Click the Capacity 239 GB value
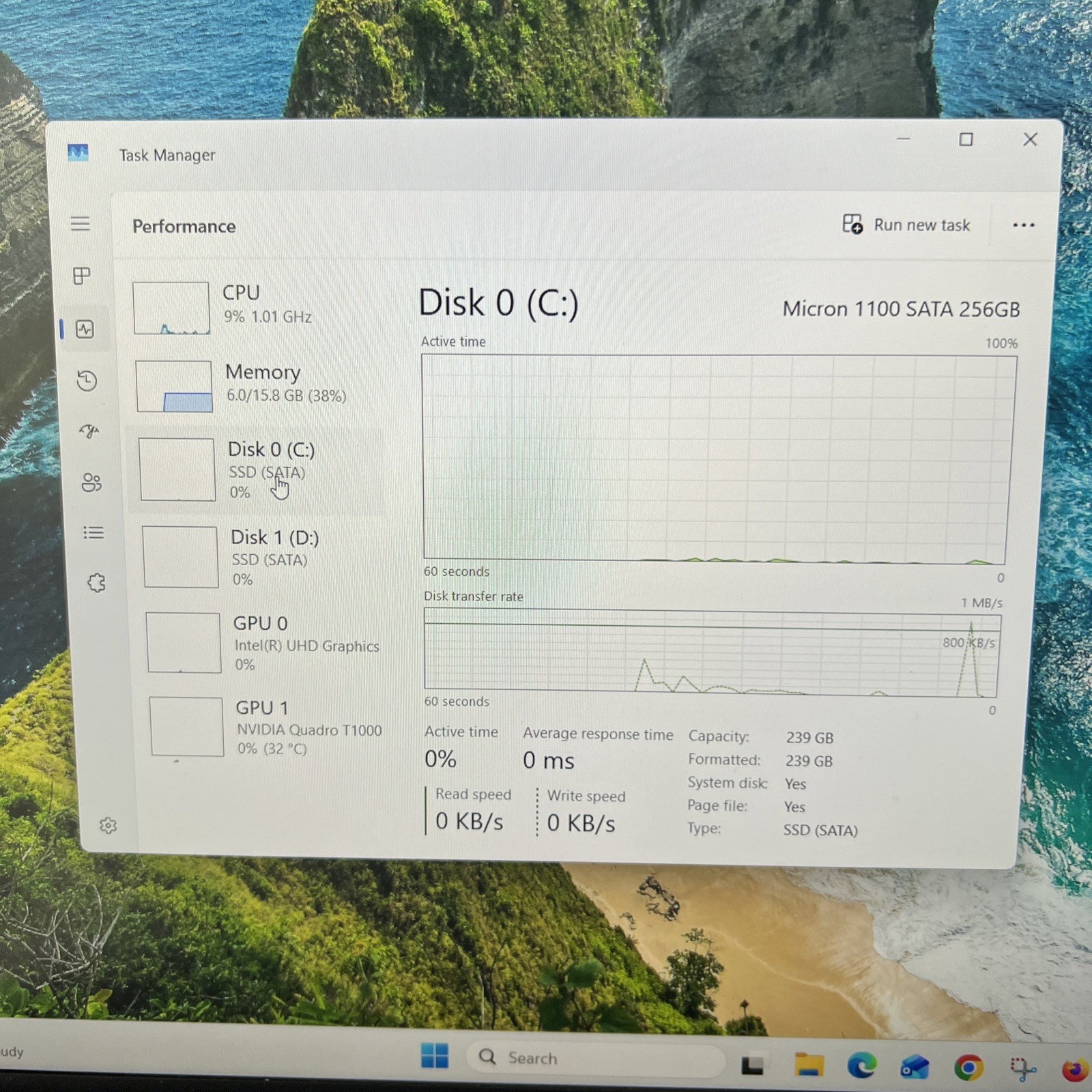The image size is (1092, 1092). coord(809,738)
